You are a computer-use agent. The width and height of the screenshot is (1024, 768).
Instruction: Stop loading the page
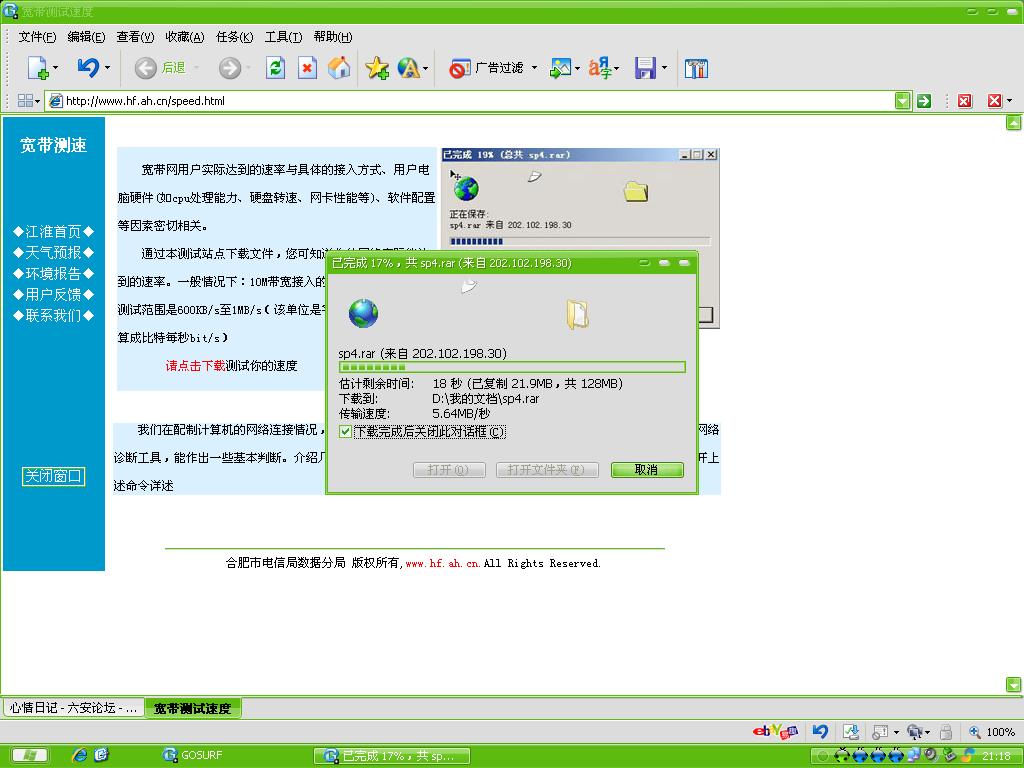coord(306,68)
